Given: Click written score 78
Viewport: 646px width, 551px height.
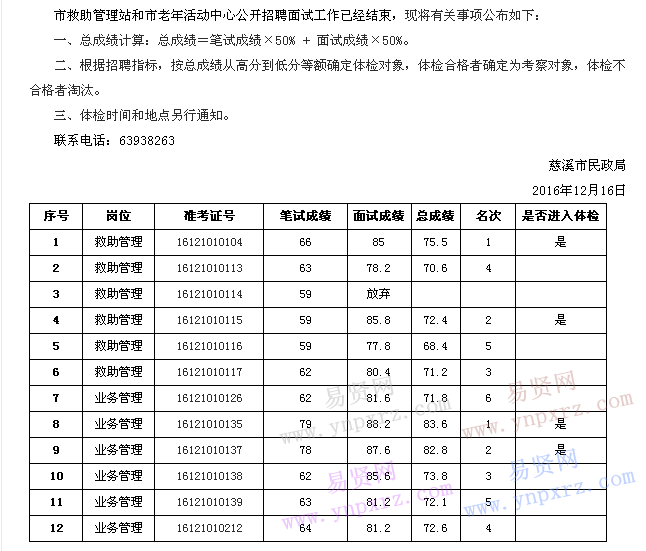Looking at the screenshot, I should (x=305, y=450).
